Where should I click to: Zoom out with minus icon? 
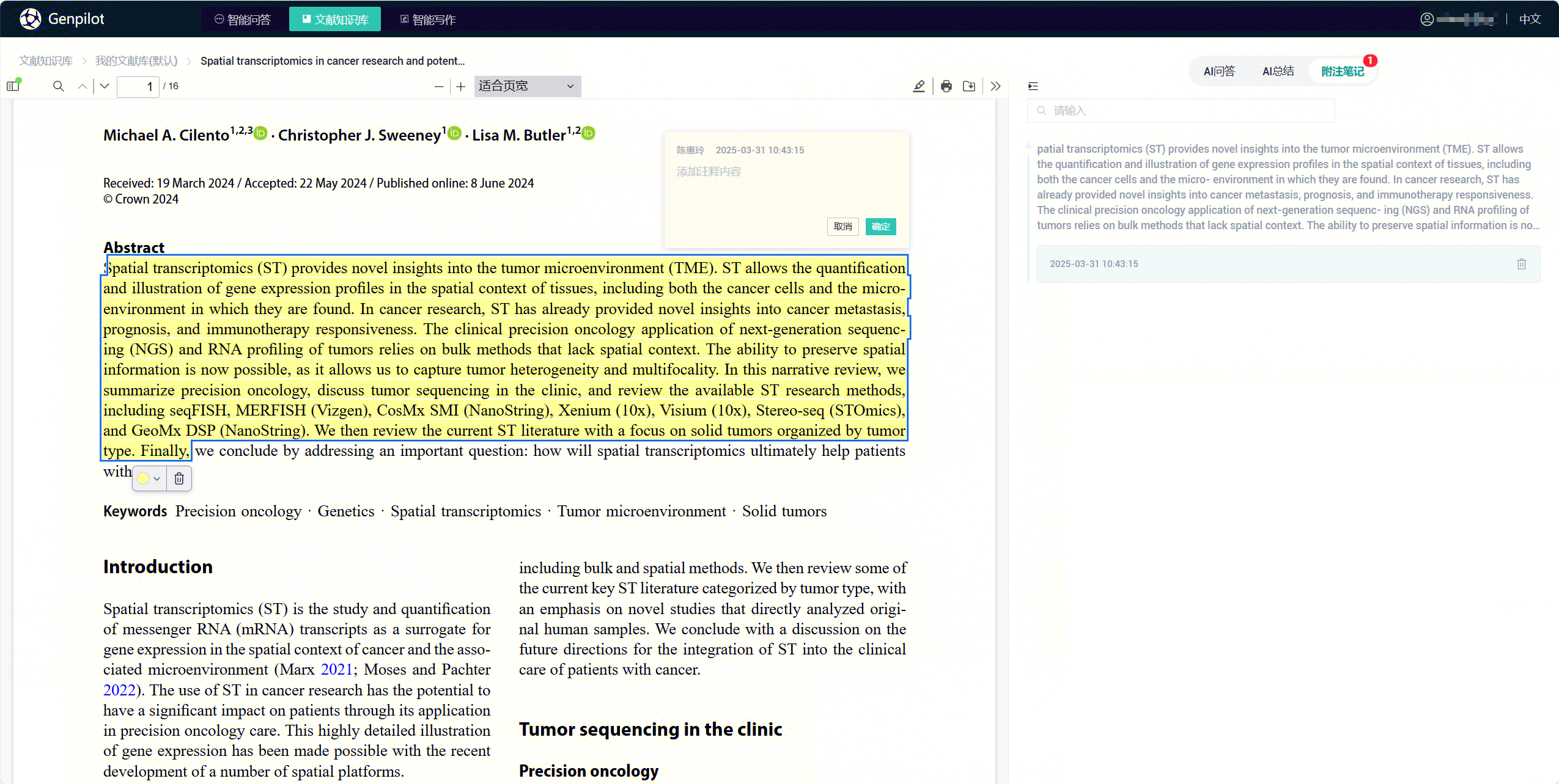click(x=438, y=87)
